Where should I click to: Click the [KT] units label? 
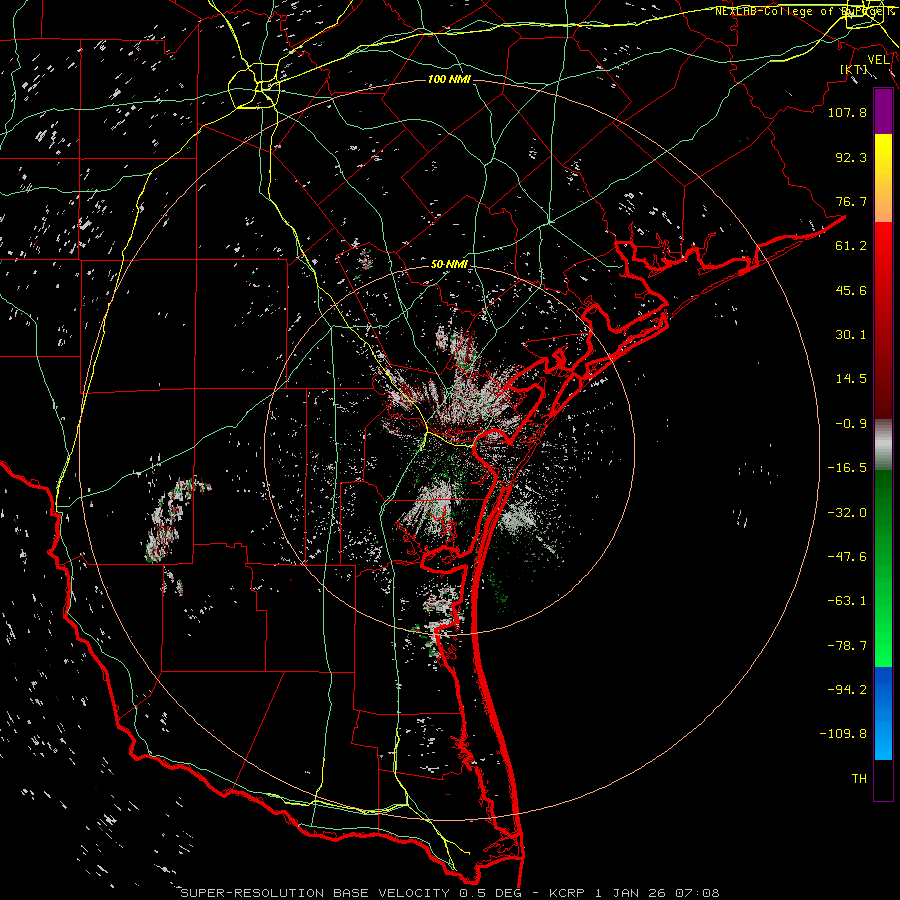coord(854,69)
